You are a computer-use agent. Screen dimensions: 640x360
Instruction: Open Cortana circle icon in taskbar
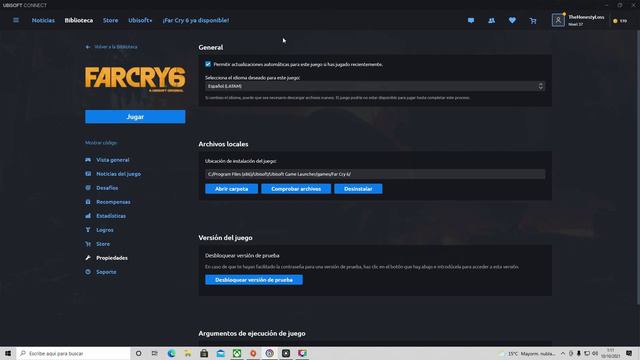[x=138, y=353]
